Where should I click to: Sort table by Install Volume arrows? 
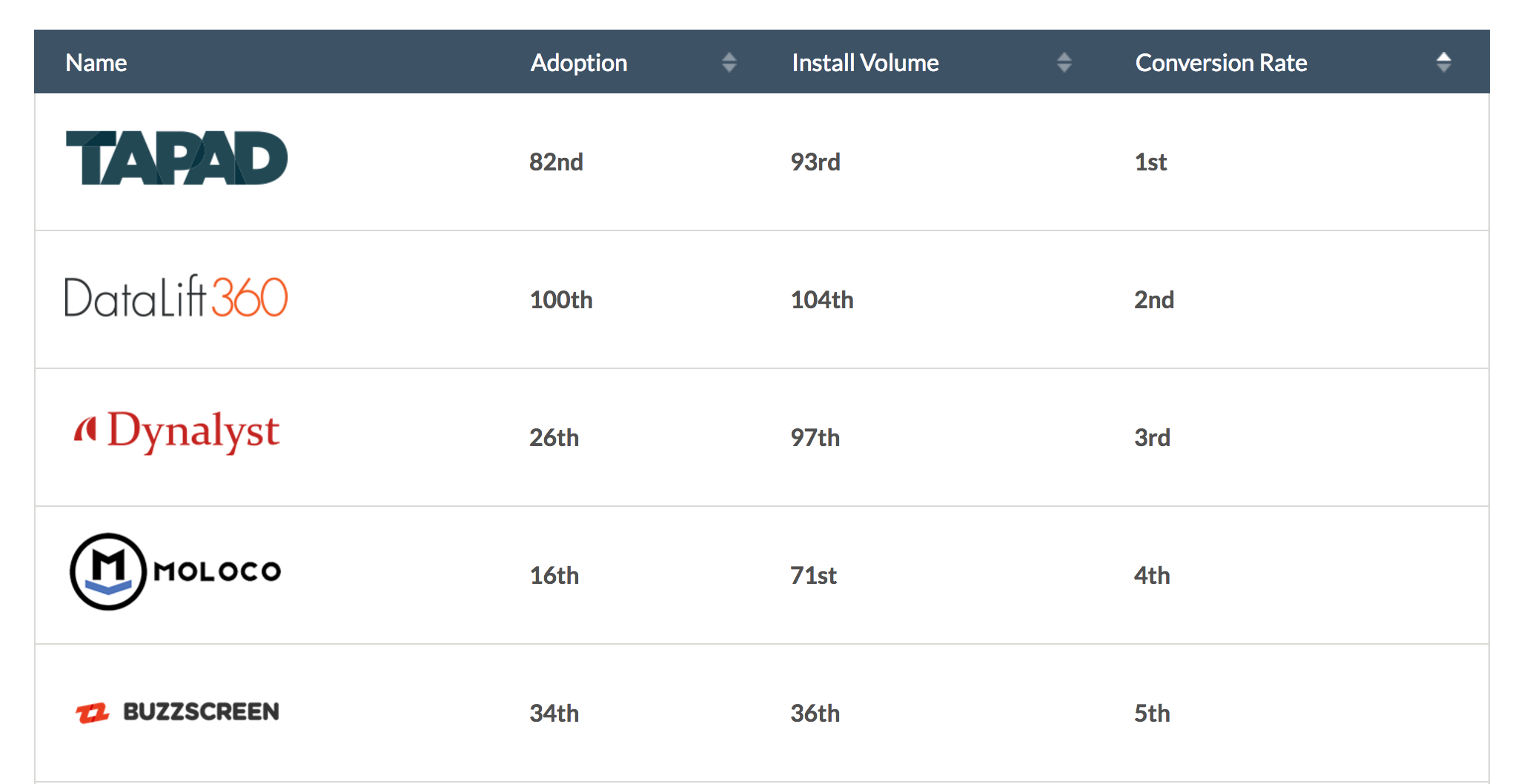(1064, 62)
